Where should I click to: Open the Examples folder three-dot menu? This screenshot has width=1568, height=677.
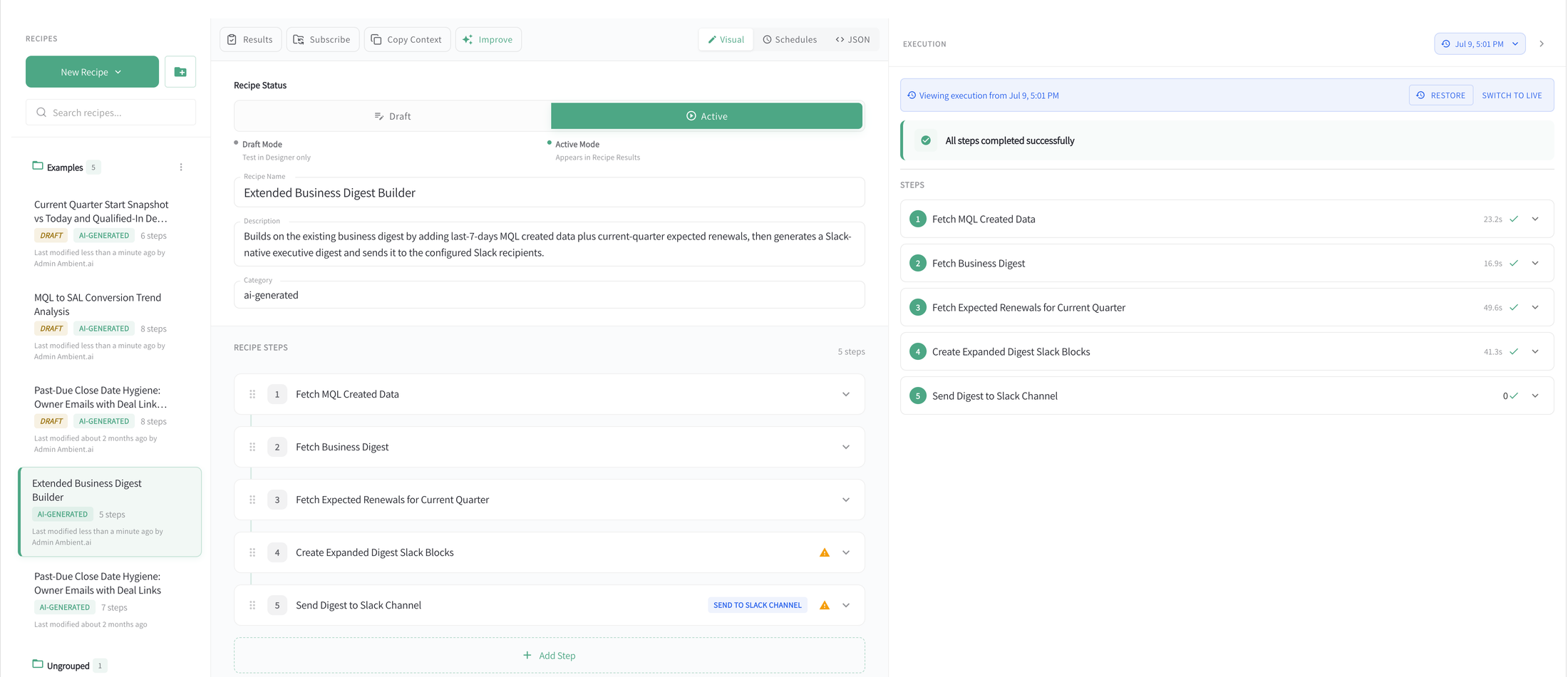tap(181, 167)
